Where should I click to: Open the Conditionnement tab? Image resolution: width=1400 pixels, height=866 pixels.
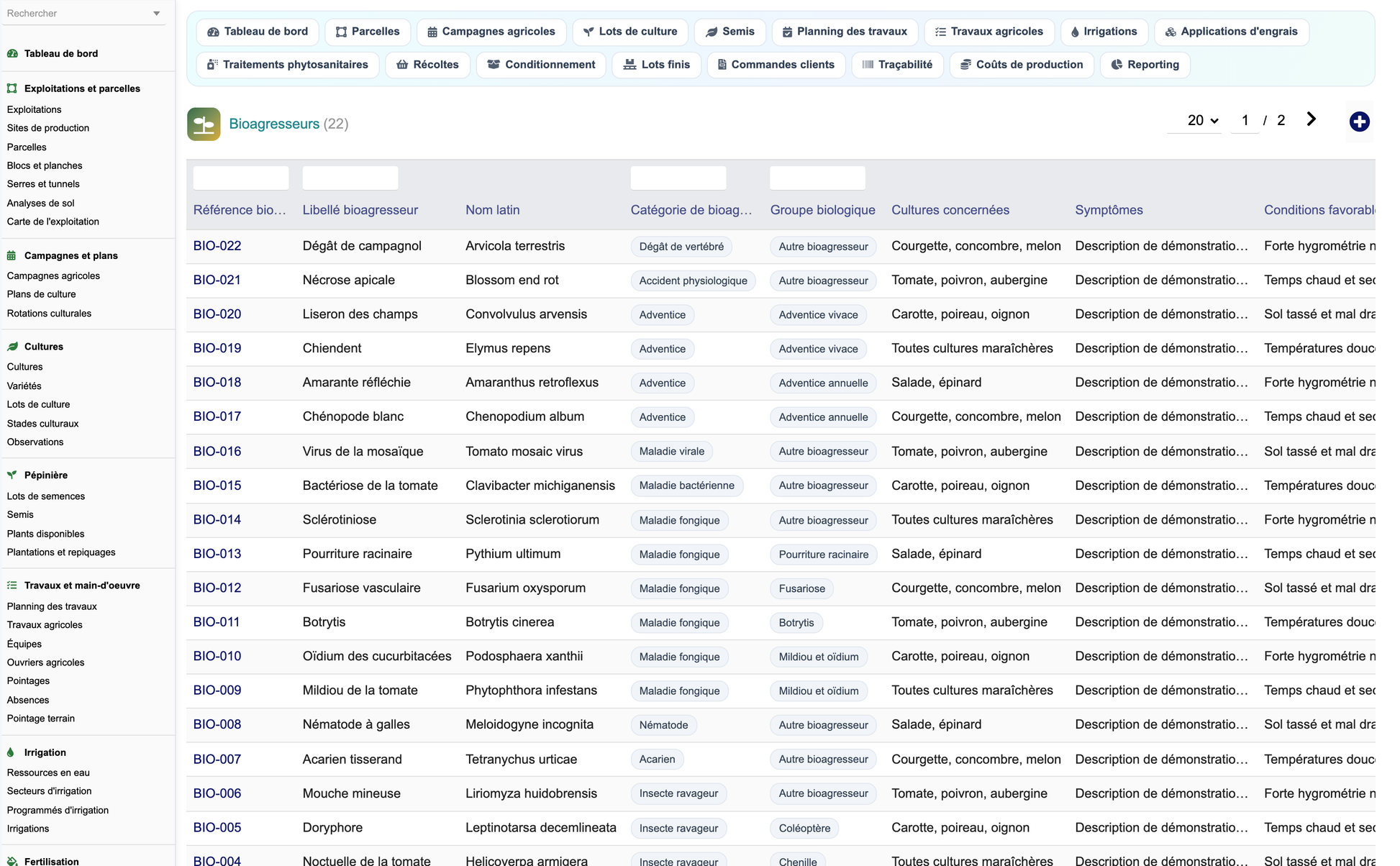click(x=541, y=65)
